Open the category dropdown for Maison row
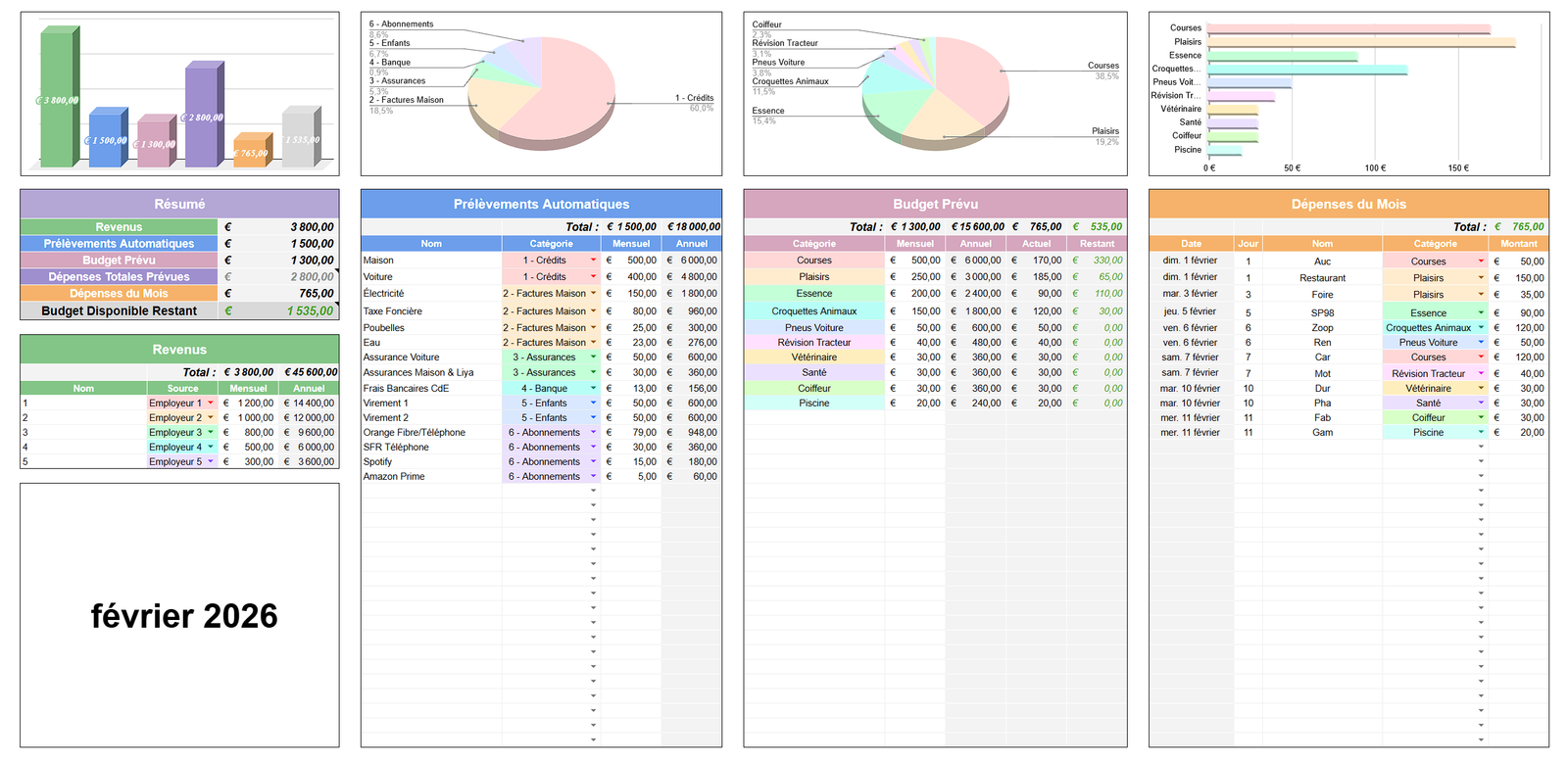This screenshot has height=761, width=1568. [x=593, y=261]
